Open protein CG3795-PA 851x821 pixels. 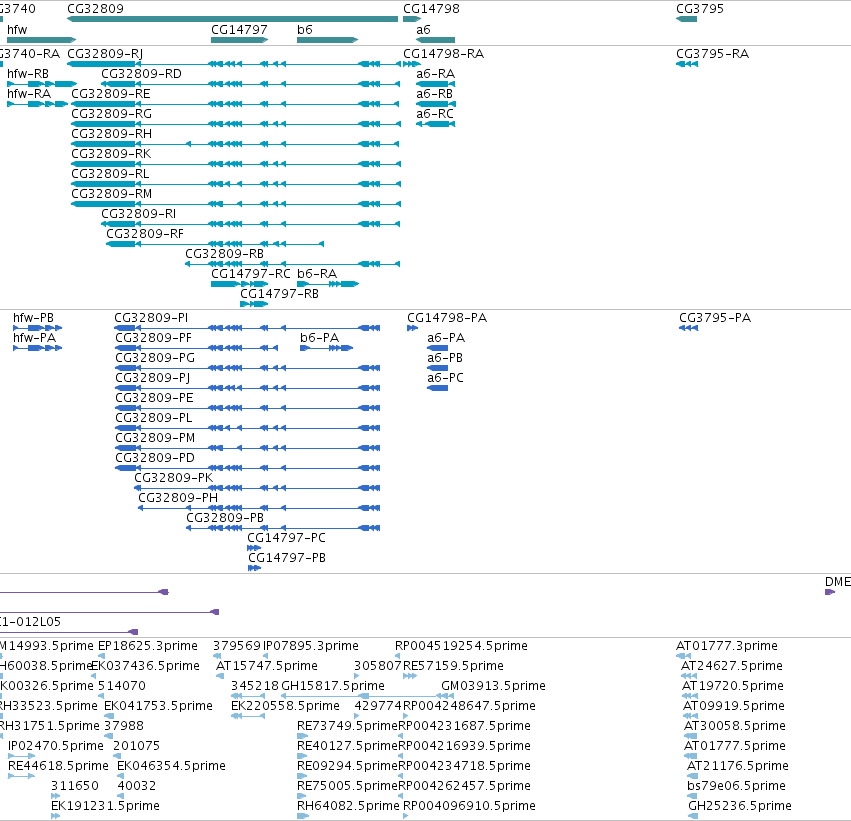[x=689, y=328]
